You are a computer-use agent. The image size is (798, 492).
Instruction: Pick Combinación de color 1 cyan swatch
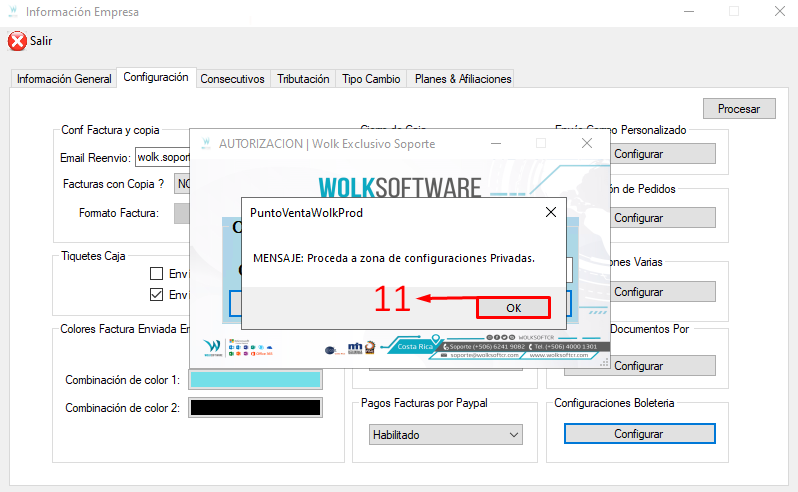pyautogui.click(x=255, y=380)
